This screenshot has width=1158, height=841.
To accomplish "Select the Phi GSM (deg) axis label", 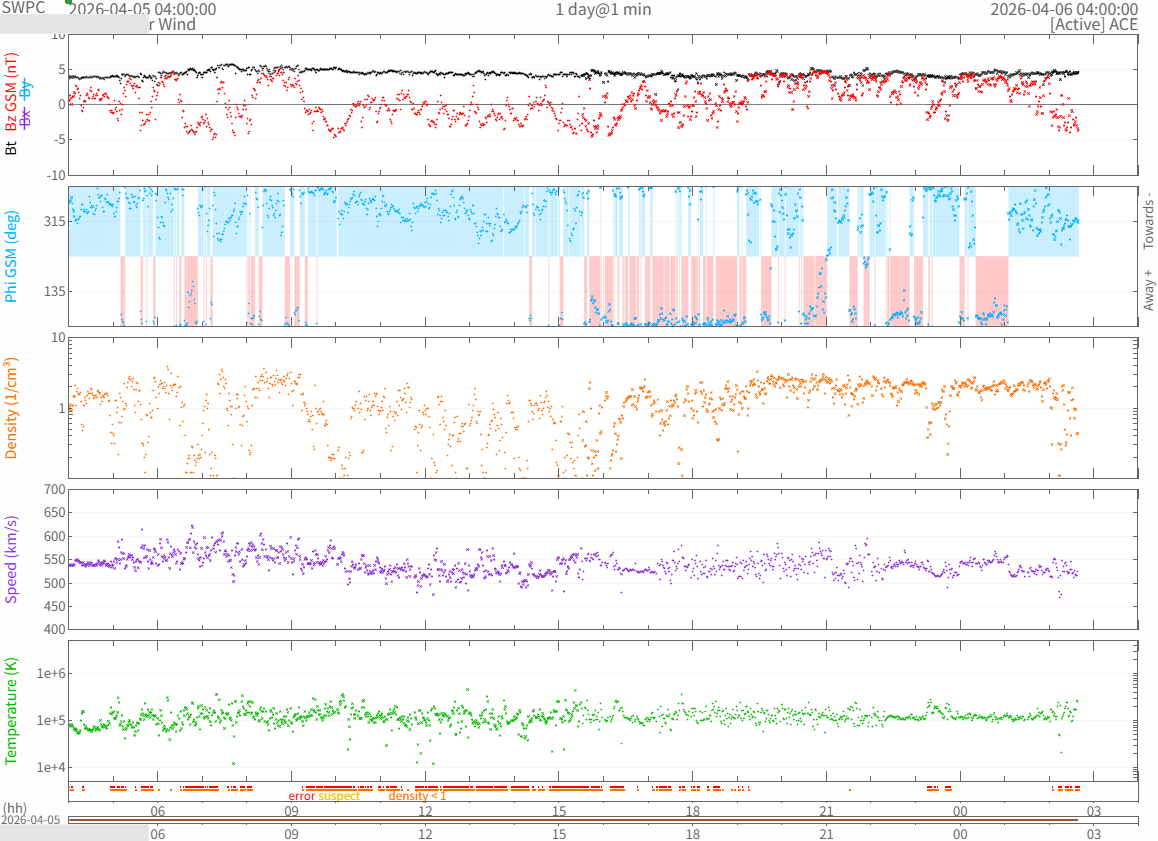I will coord(12,257).
